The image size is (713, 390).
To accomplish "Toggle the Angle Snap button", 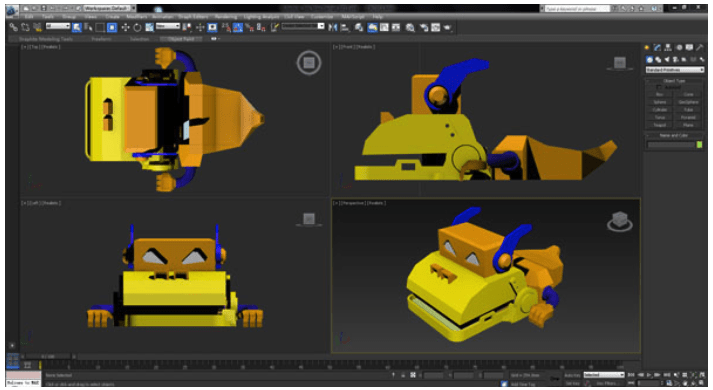I will coord(238,28).
